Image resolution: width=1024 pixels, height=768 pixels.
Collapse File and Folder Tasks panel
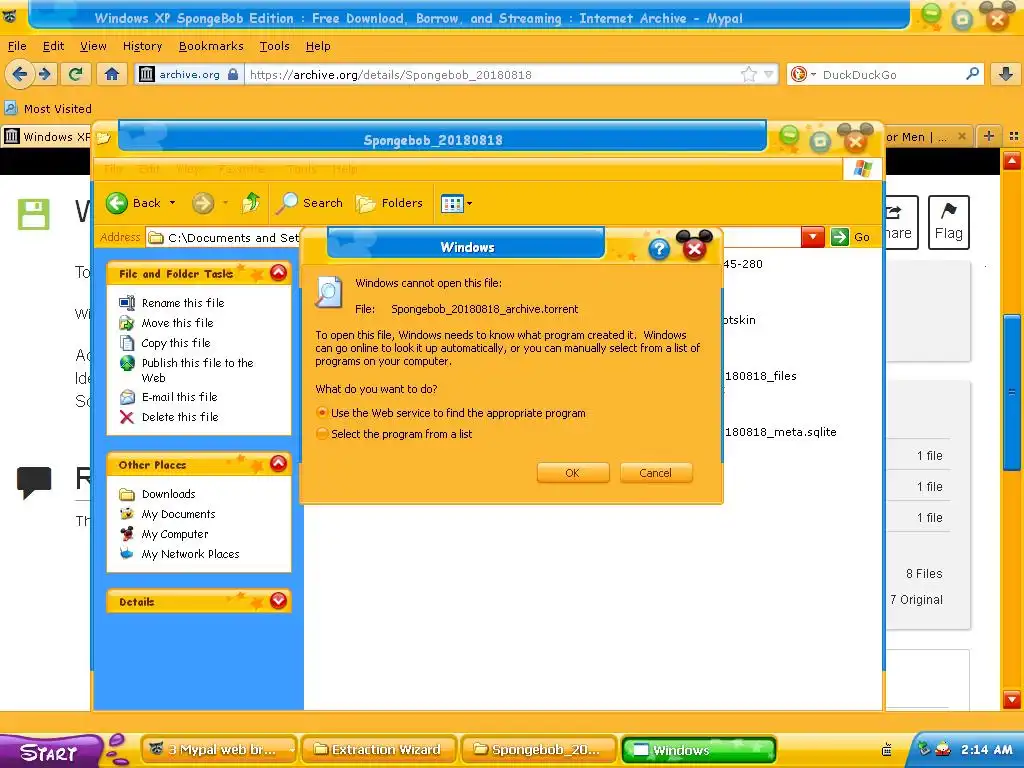278,272
